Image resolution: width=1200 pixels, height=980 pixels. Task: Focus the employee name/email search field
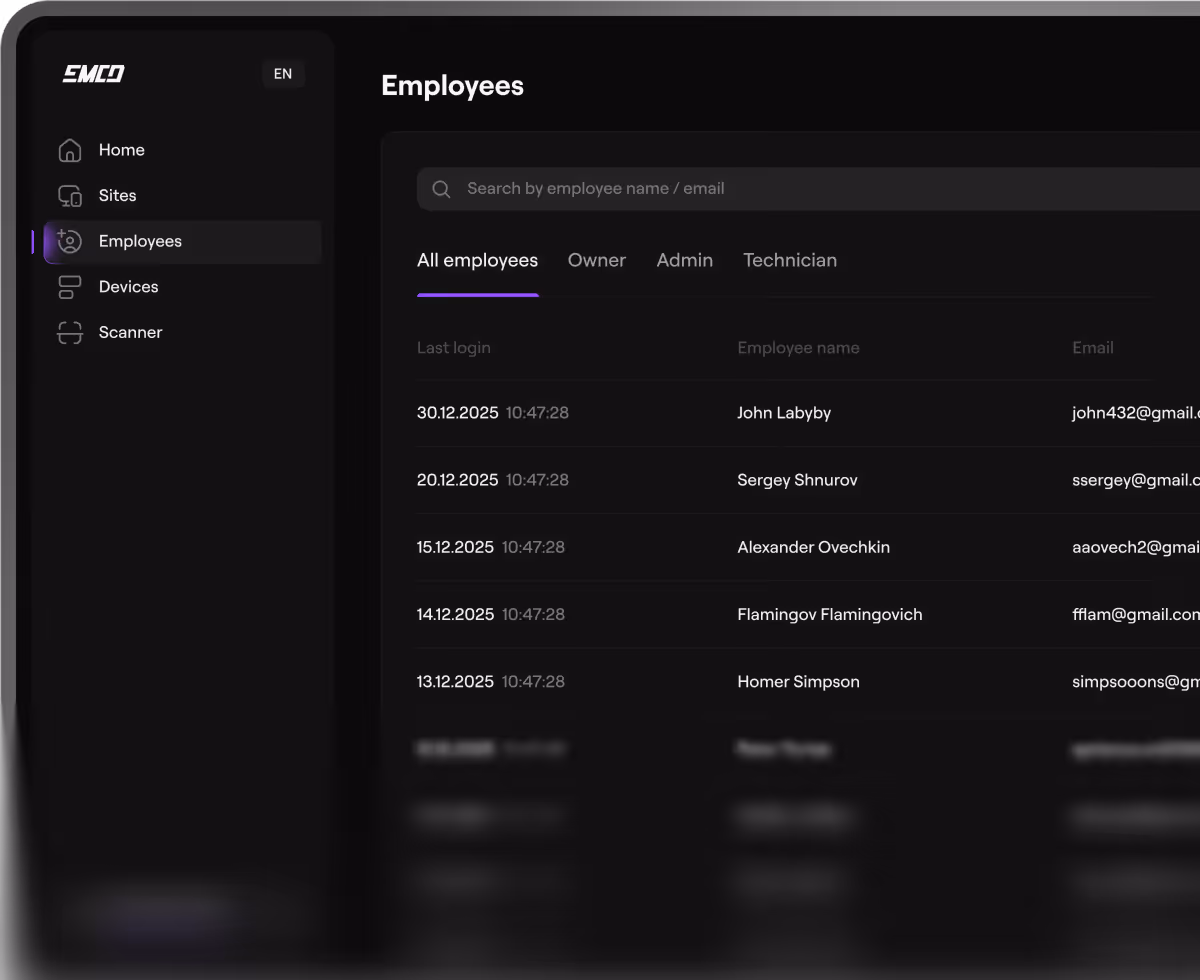click(808, 189)
